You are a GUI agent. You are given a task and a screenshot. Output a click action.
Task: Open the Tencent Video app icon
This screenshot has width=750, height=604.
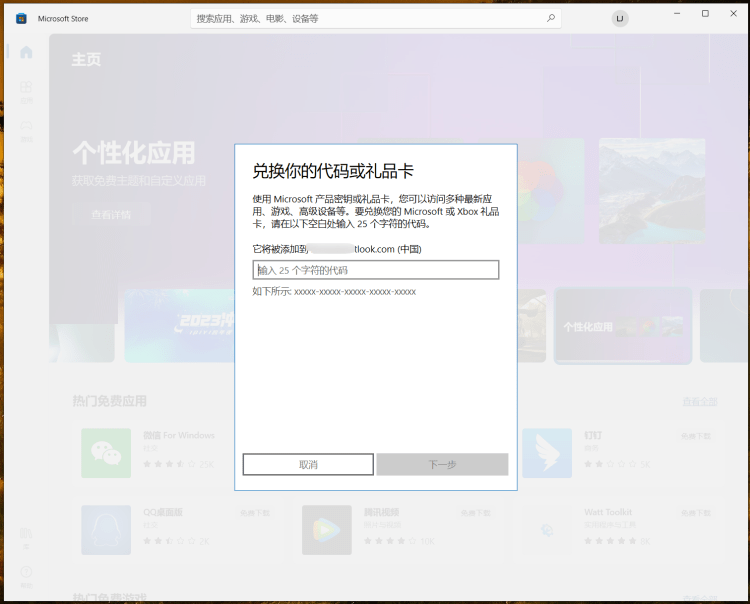327,530
